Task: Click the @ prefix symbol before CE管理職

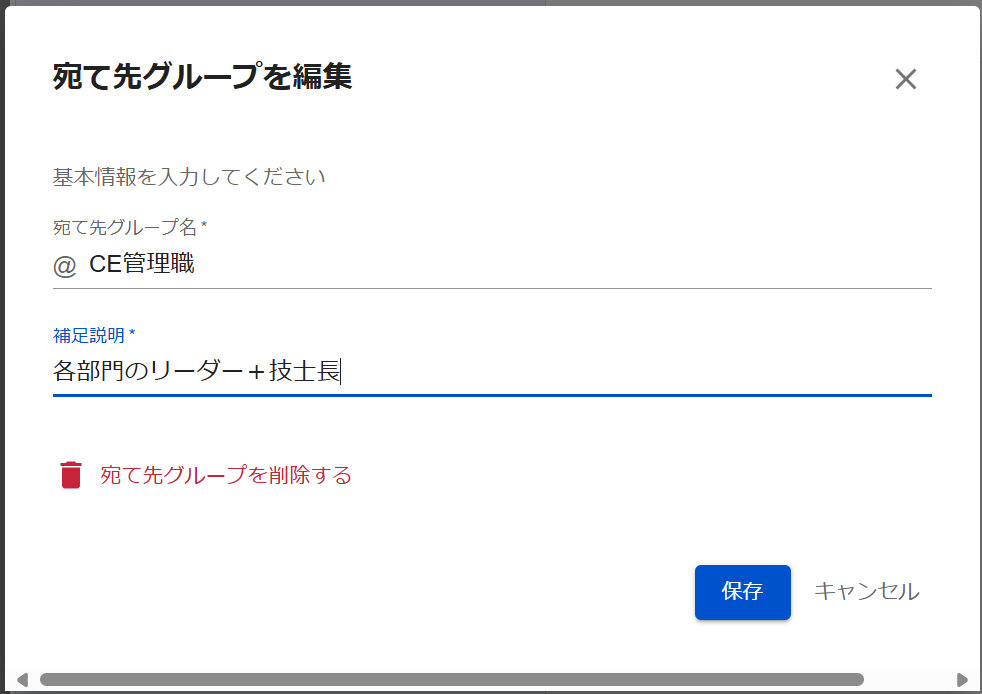Action: point(65,266)
